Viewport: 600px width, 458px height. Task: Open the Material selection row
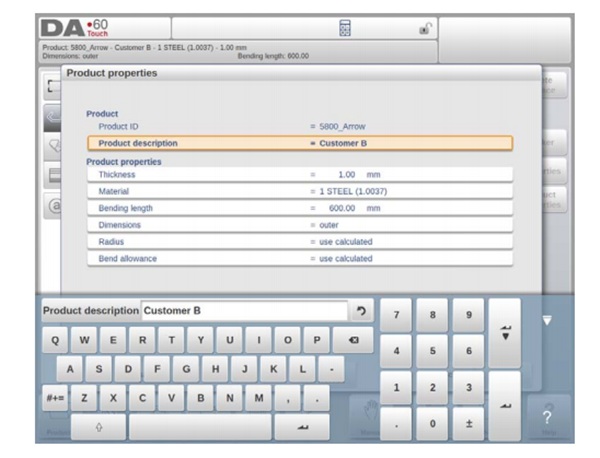[300, 191]
